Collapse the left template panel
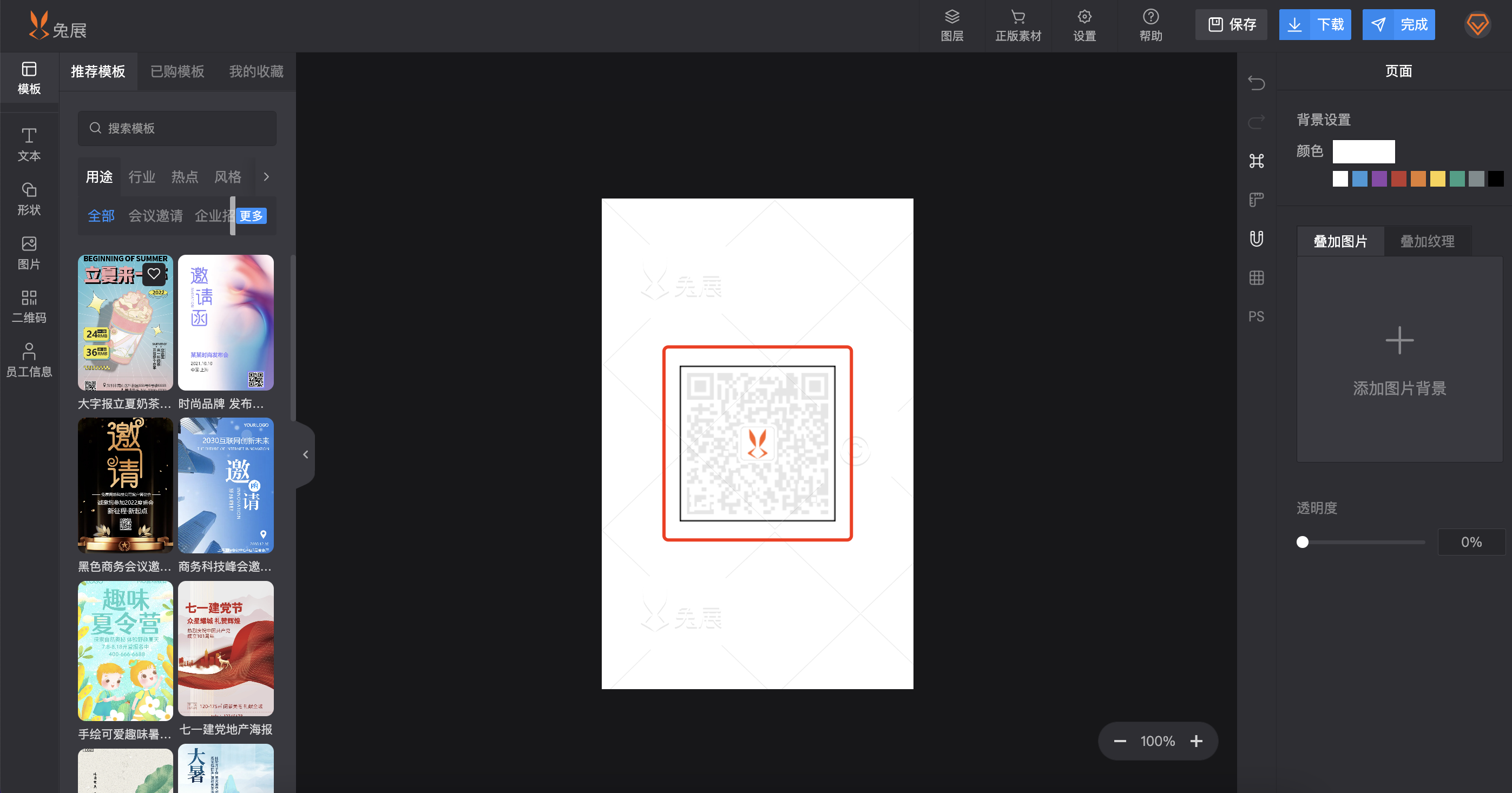 [x=305, y=454]
